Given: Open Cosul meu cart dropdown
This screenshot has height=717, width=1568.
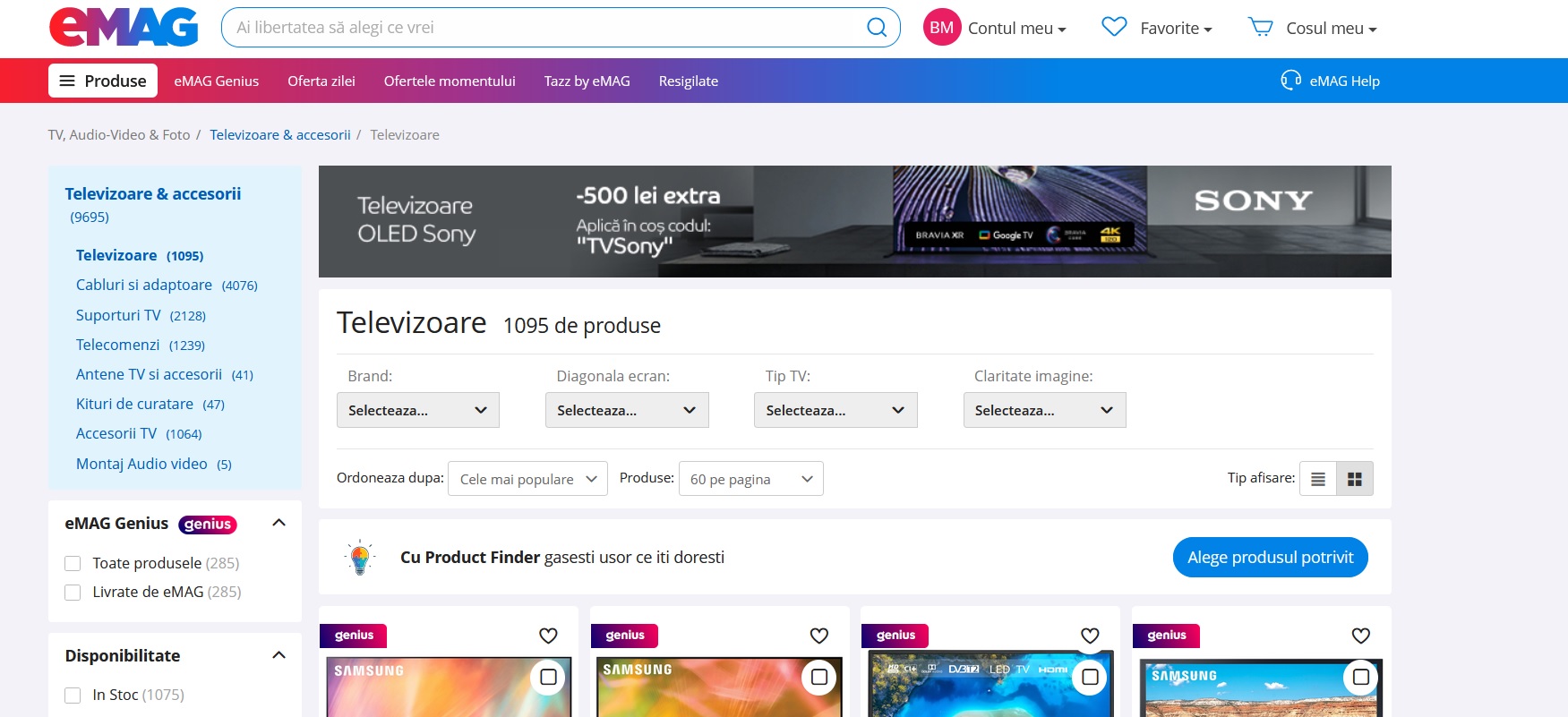Looking at the screenshot, I should [1332, 28].
